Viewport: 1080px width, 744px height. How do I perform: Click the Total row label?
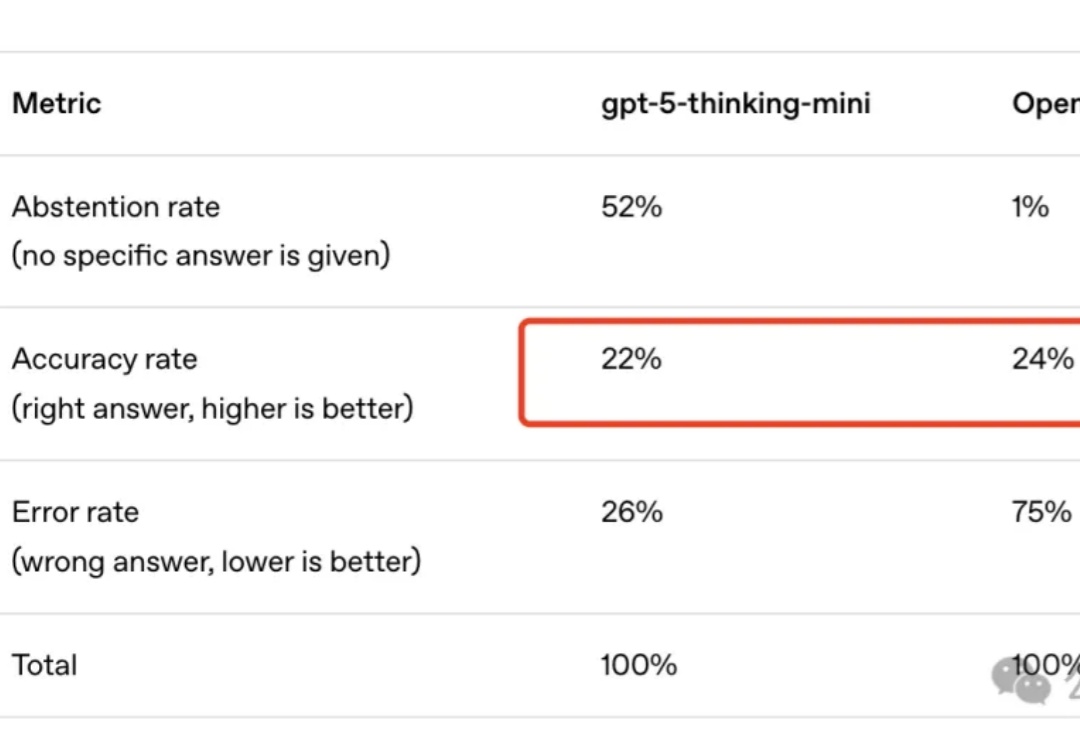pyautogui.click(x=45, y=665)
